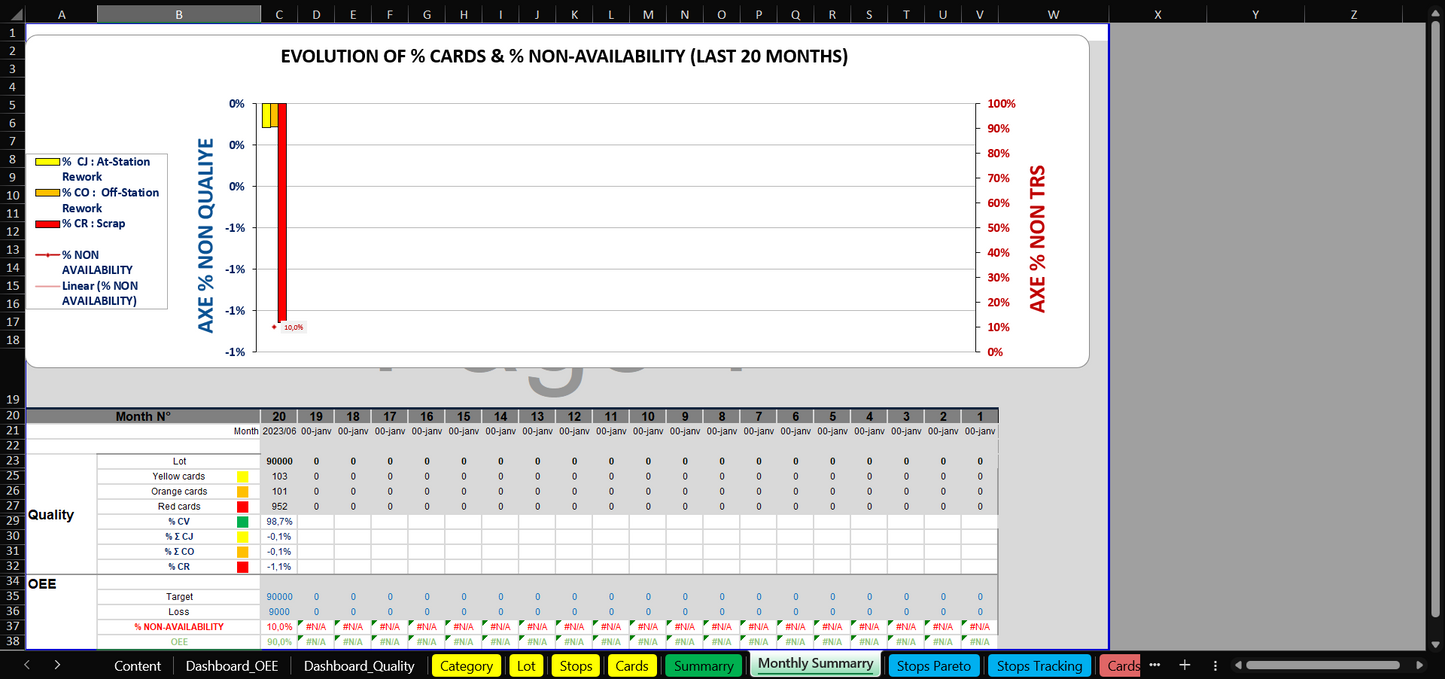Open hidden sheet tabs ellipsis menu
Viewport: 1445px width, 679px height.
pyautogui.click(x=1154, y=665)
